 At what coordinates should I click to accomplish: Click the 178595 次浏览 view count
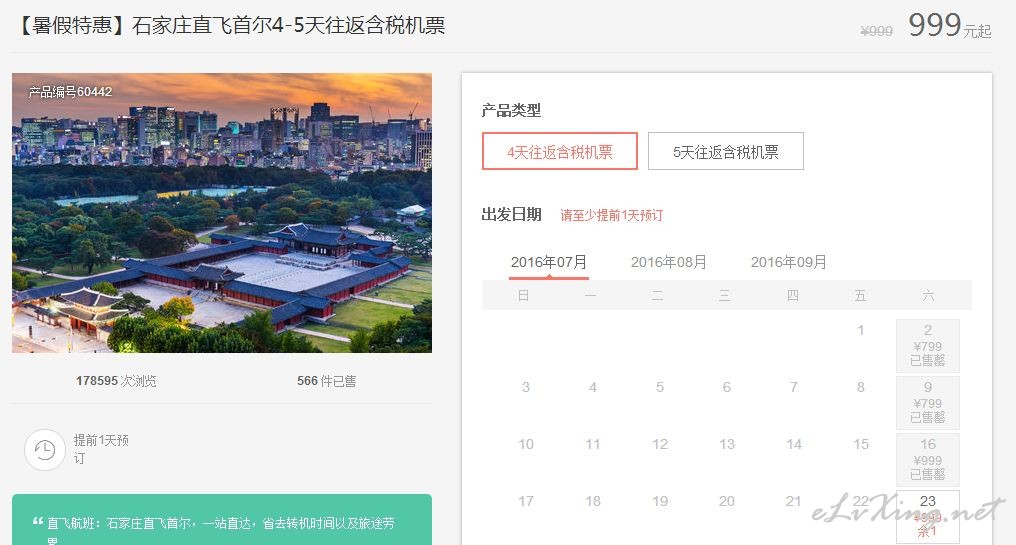[116, 381]
